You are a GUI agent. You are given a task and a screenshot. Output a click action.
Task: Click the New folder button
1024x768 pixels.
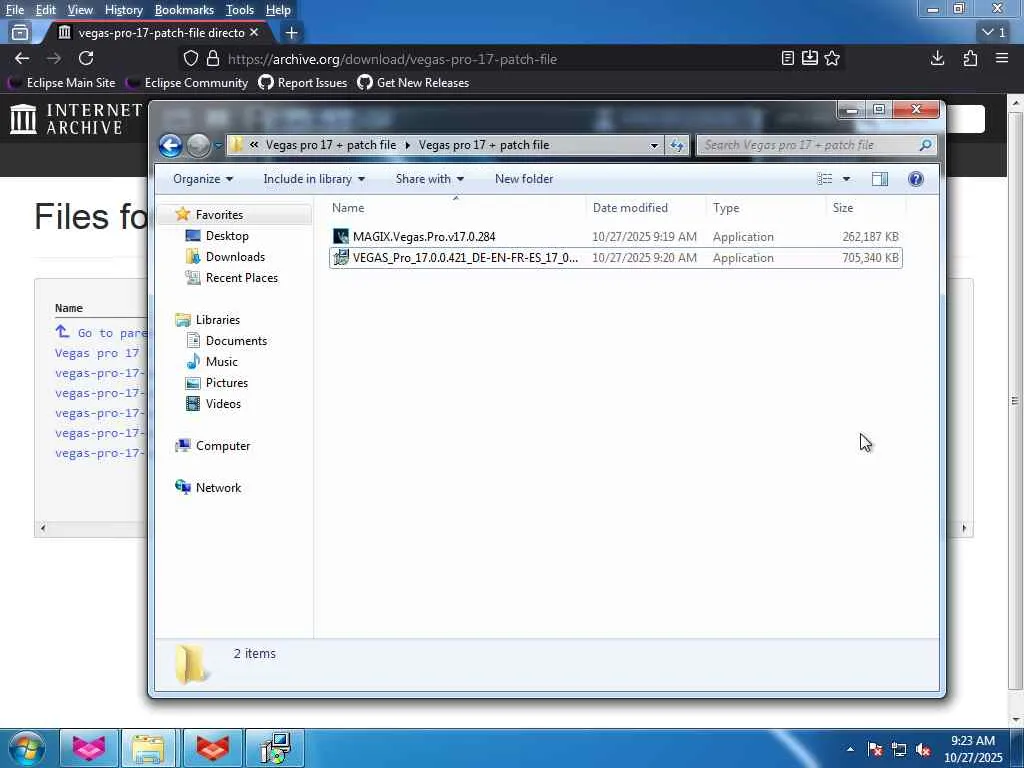524,179
